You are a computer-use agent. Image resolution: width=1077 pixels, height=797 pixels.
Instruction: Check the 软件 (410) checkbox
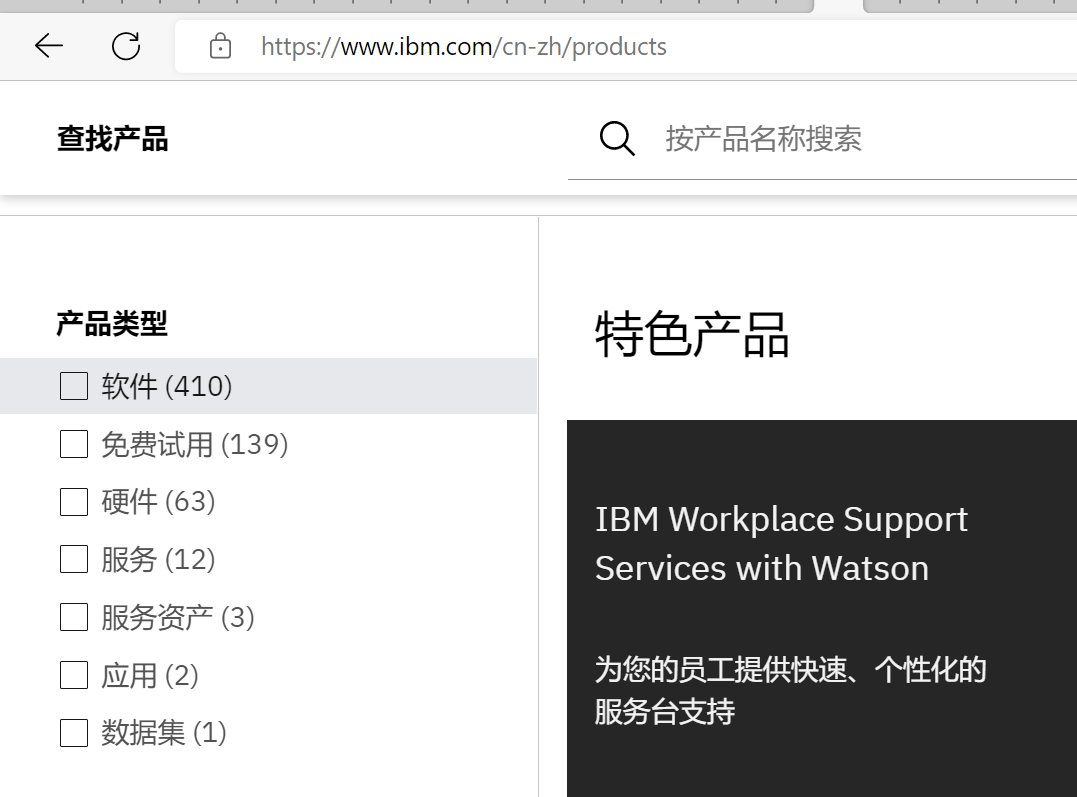coord(74,386)
